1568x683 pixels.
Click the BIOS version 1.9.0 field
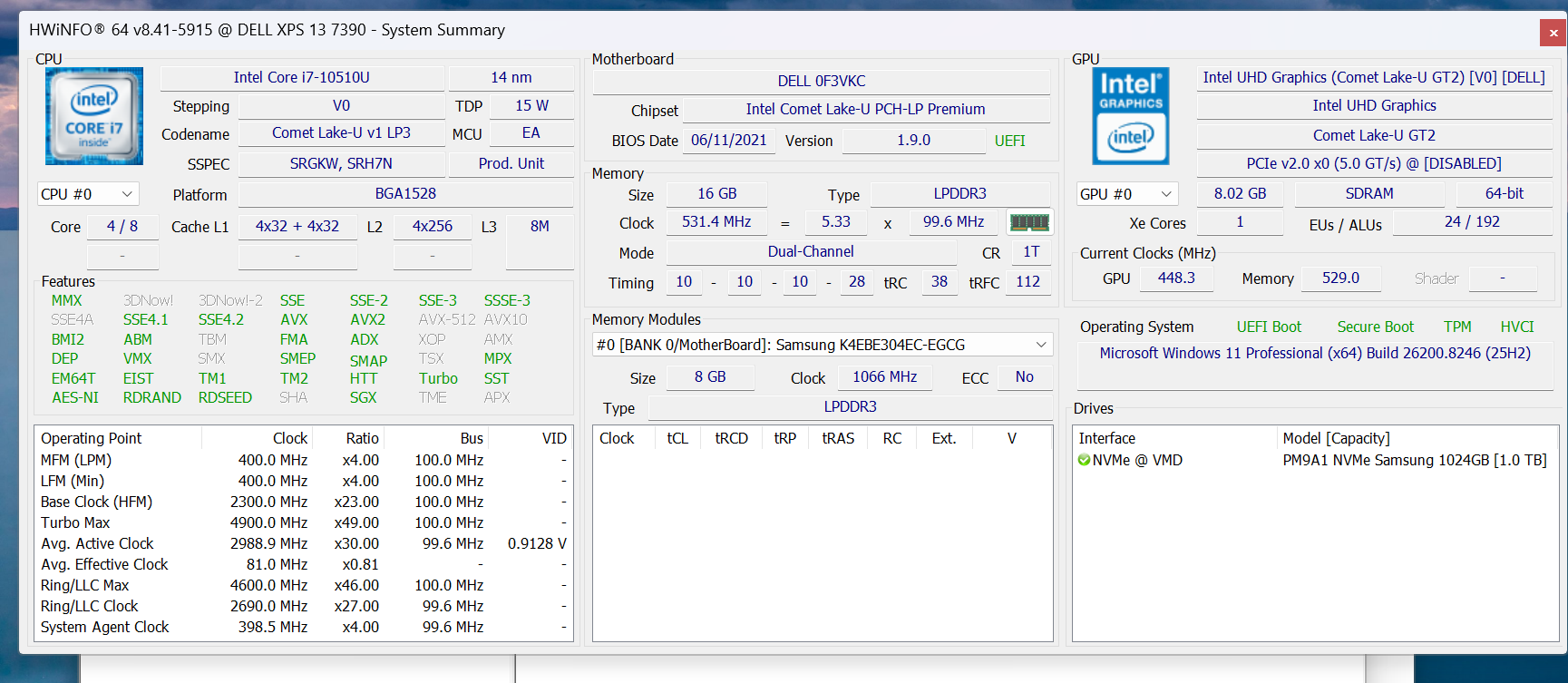click(x=913, y=141)
